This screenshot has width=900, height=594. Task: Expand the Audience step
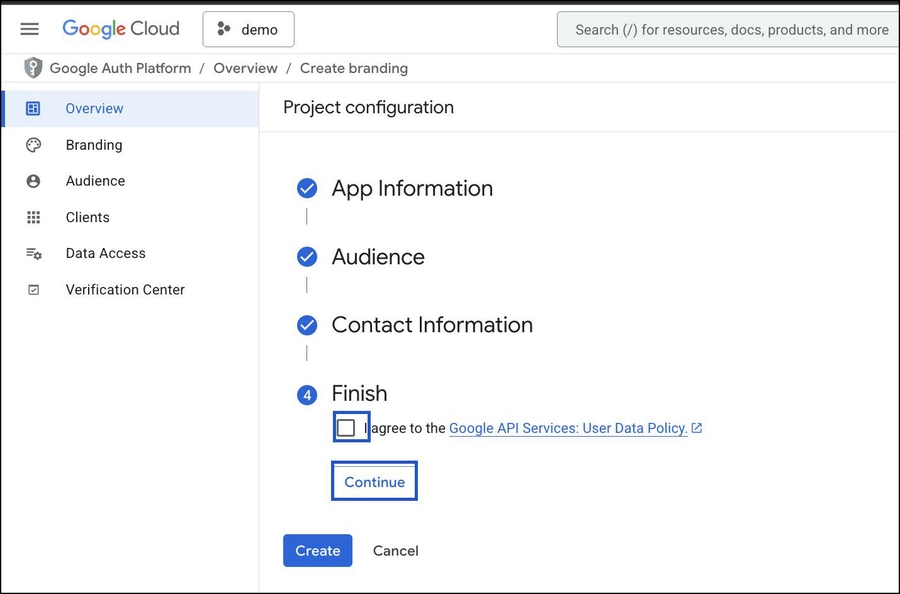(377, 257)
